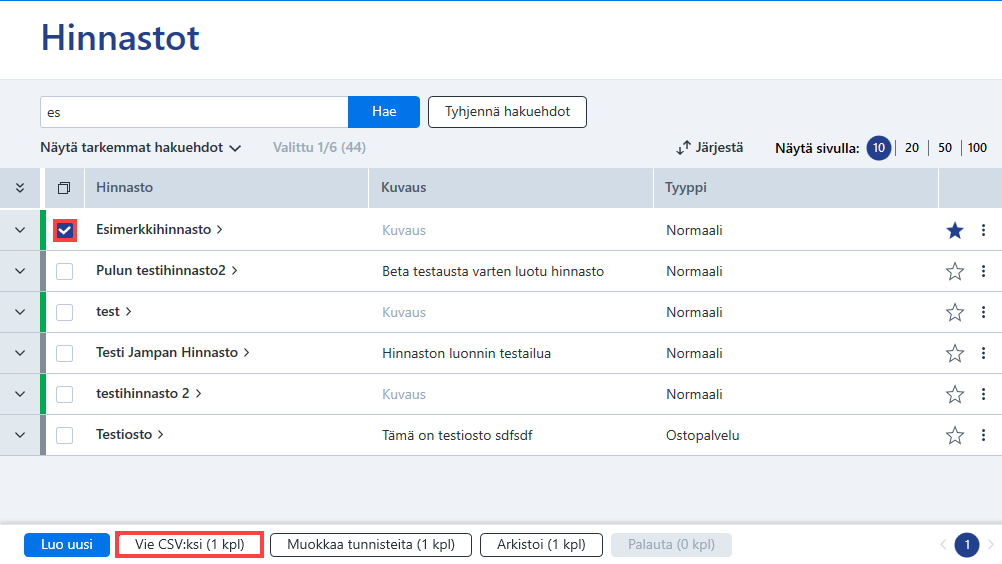Viewport: 1002px width, 564px height.
Task: Expand the Testi Jampan Hinnasto row details
Action: tap(20, 353)
